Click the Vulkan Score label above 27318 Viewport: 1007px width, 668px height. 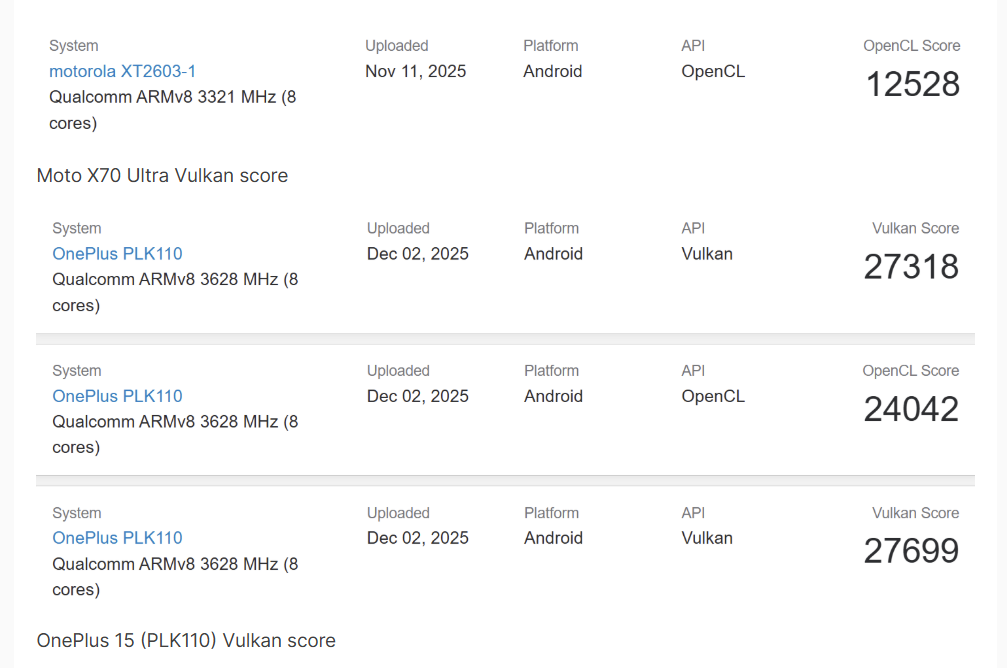(x=915, y=229)
